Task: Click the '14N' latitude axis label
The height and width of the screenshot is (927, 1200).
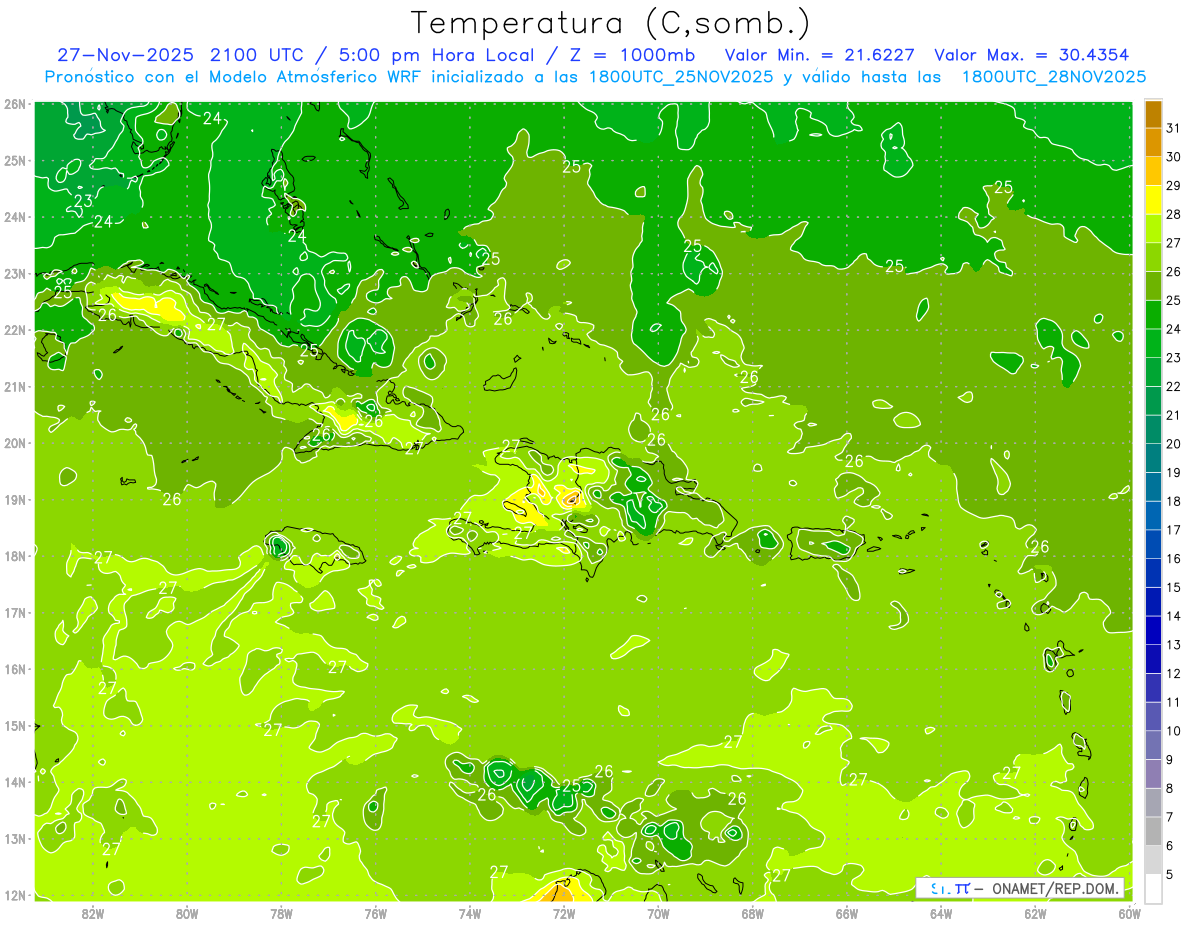Action: (15, 782)
